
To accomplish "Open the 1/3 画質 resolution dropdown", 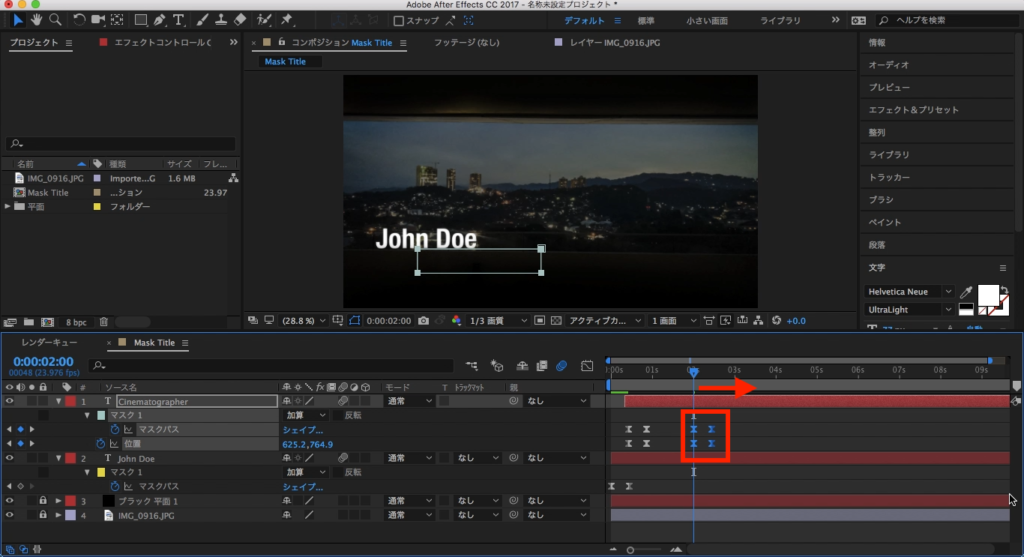I will (500, 321).
